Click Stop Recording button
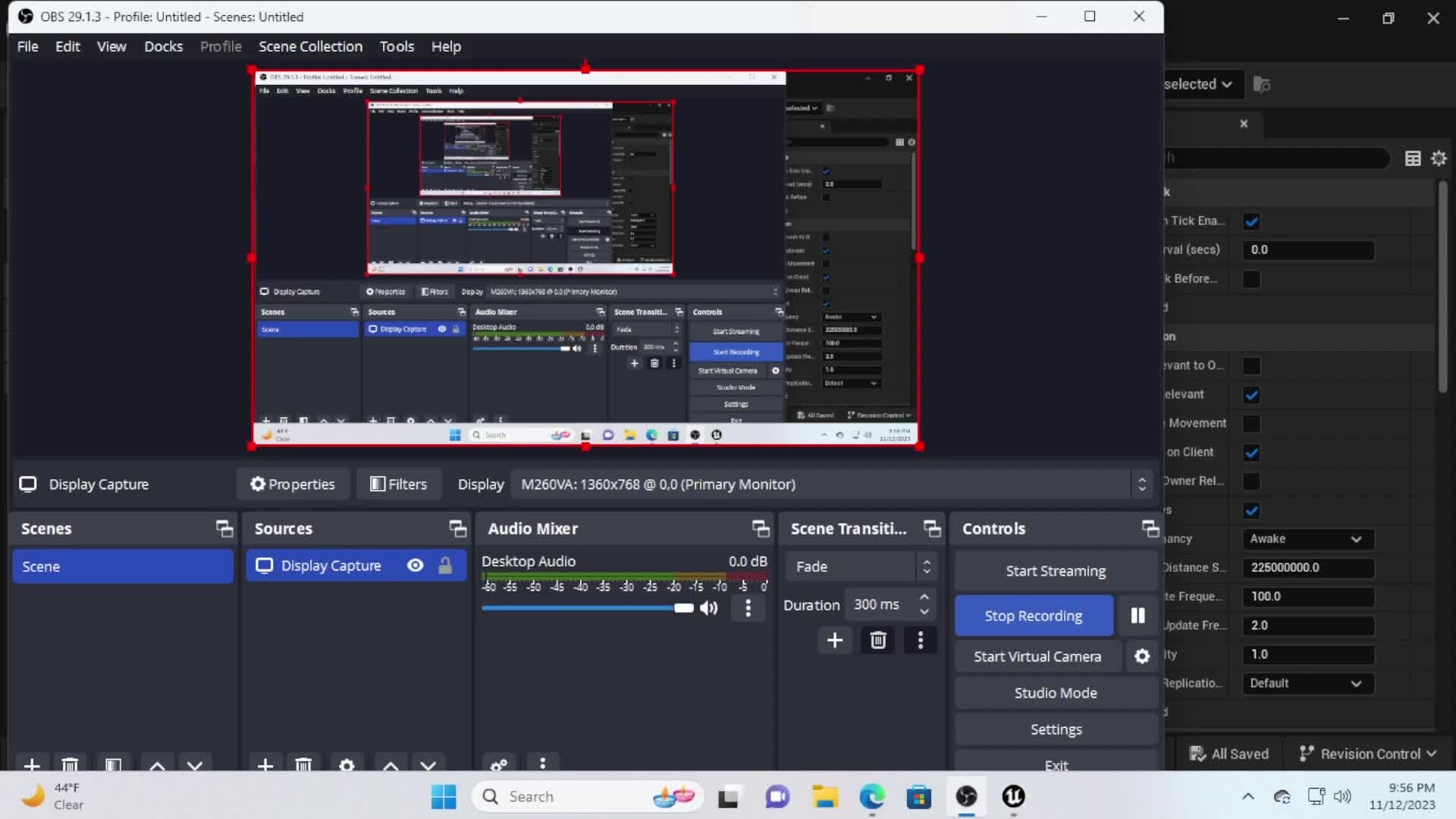Image resolution: width=1456 pixels, height=819 pixels. [1033, 616]
